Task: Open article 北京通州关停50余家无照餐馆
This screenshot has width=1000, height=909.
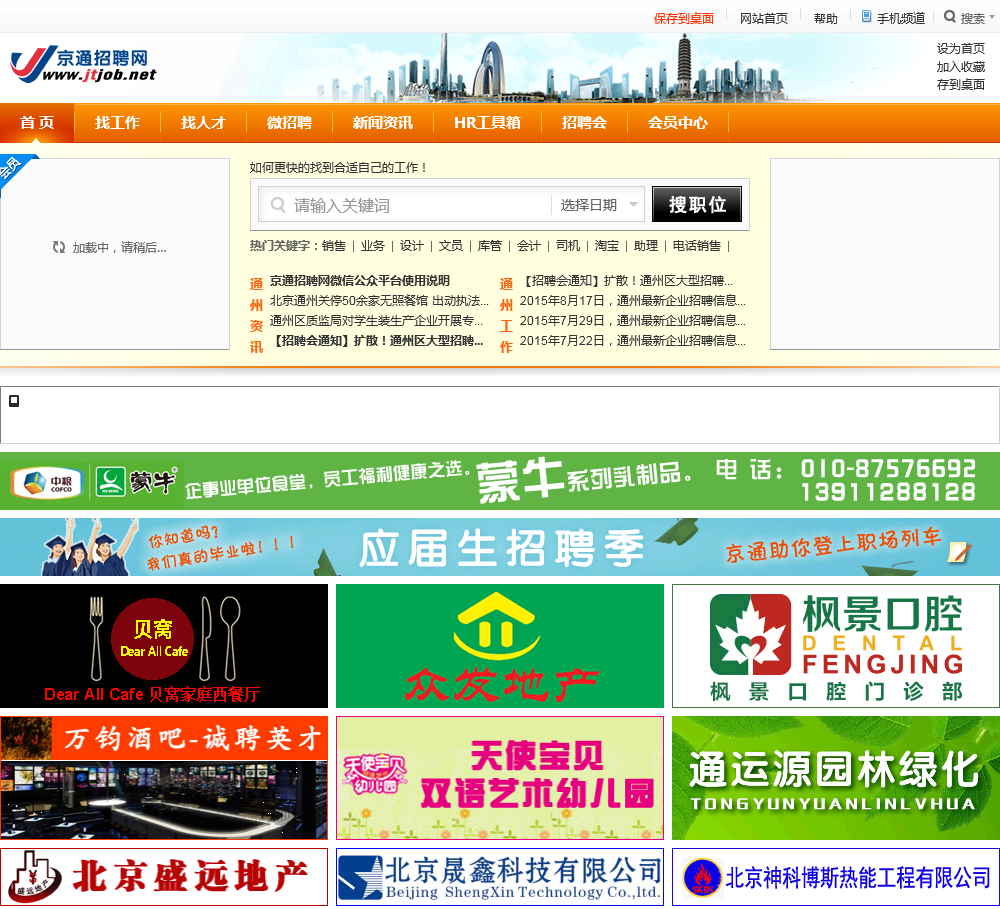Action: [x=379, y=300]
